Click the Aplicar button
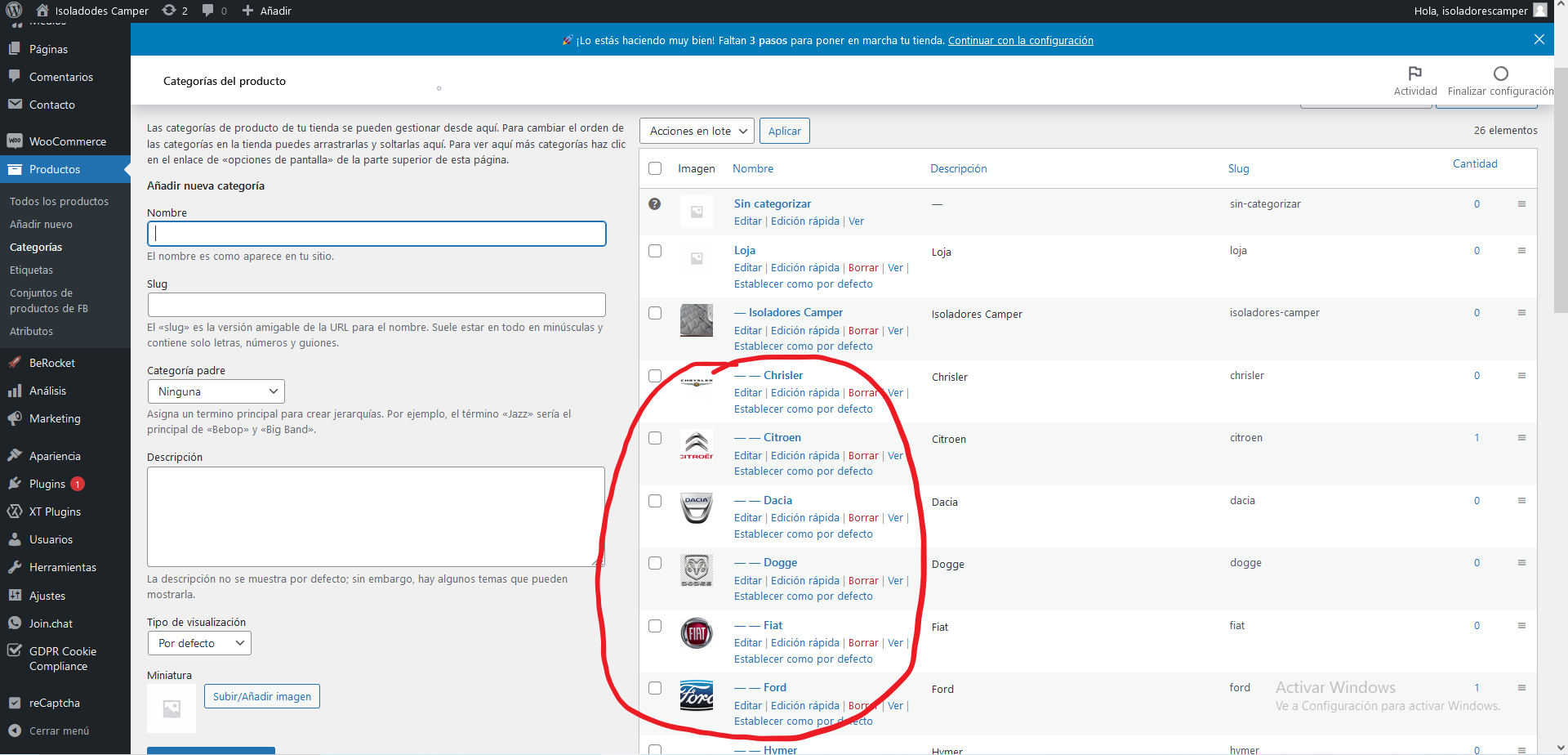 pos(785,131)
